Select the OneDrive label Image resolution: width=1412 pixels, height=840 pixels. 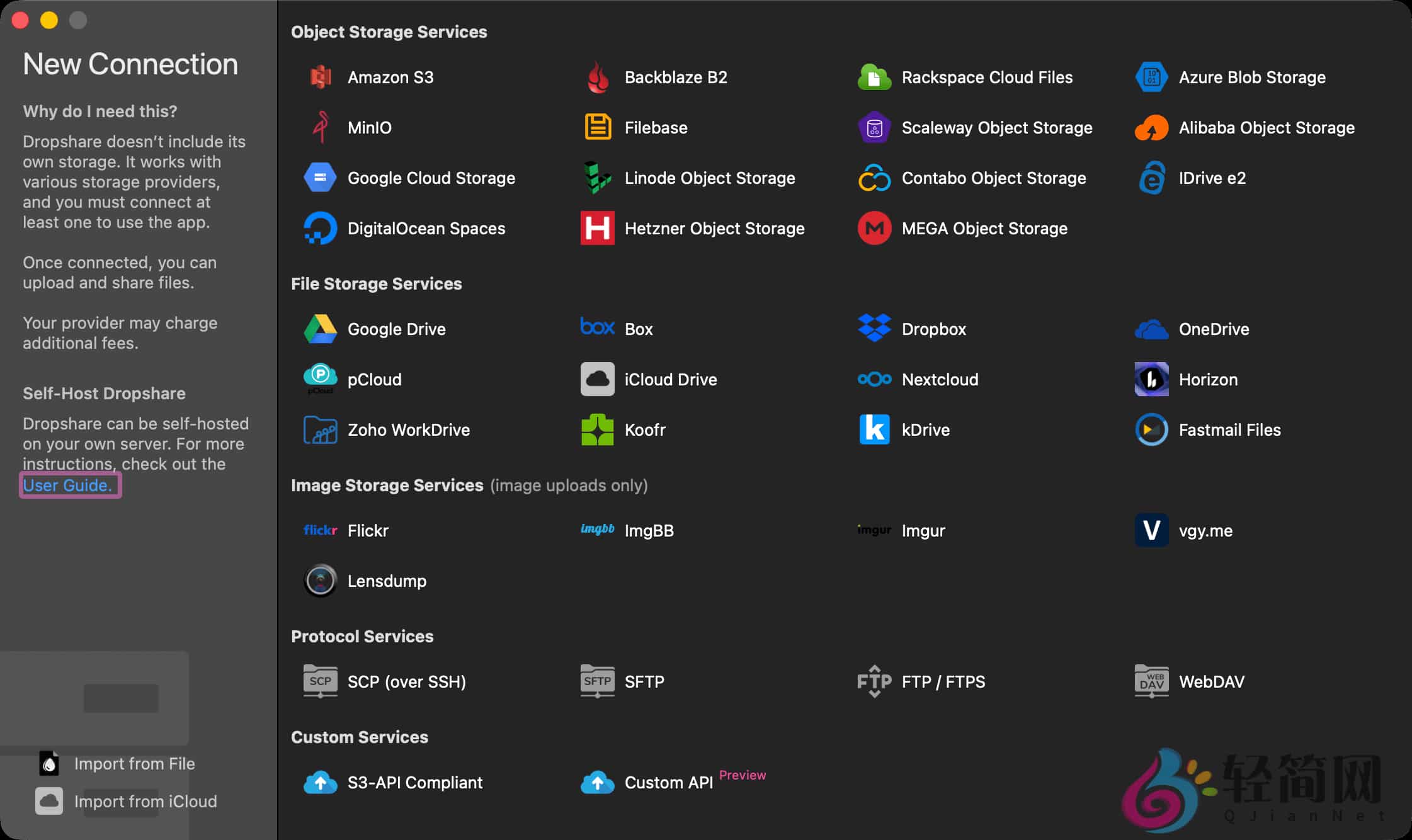(1214, 329)
